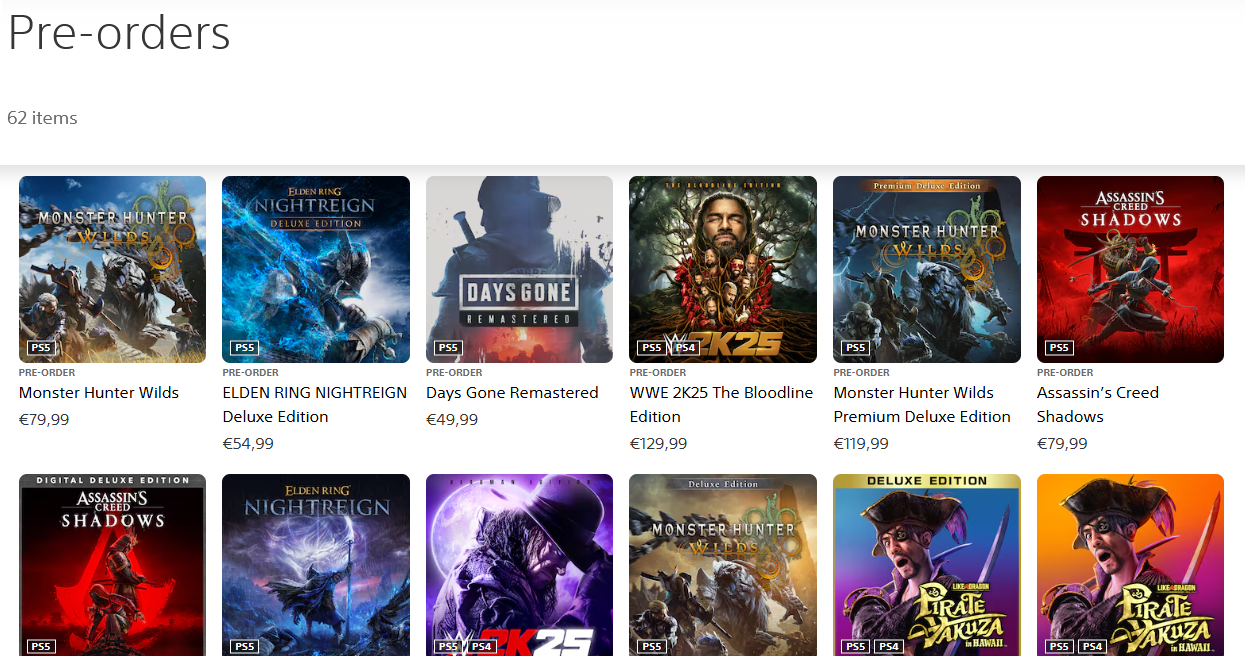Click the PS5 badge on Days Gone Remastered

click(x=448, y=348)
